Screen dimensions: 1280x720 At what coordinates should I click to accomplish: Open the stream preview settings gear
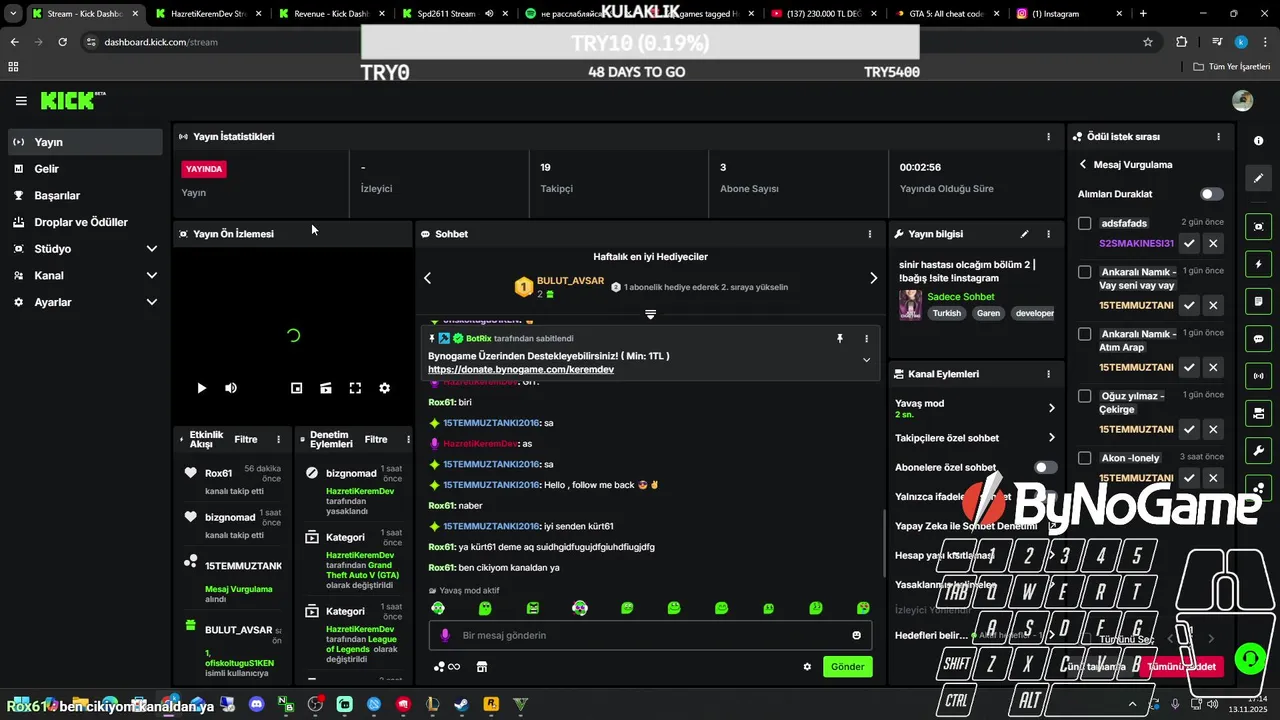(x=384, y=388)
